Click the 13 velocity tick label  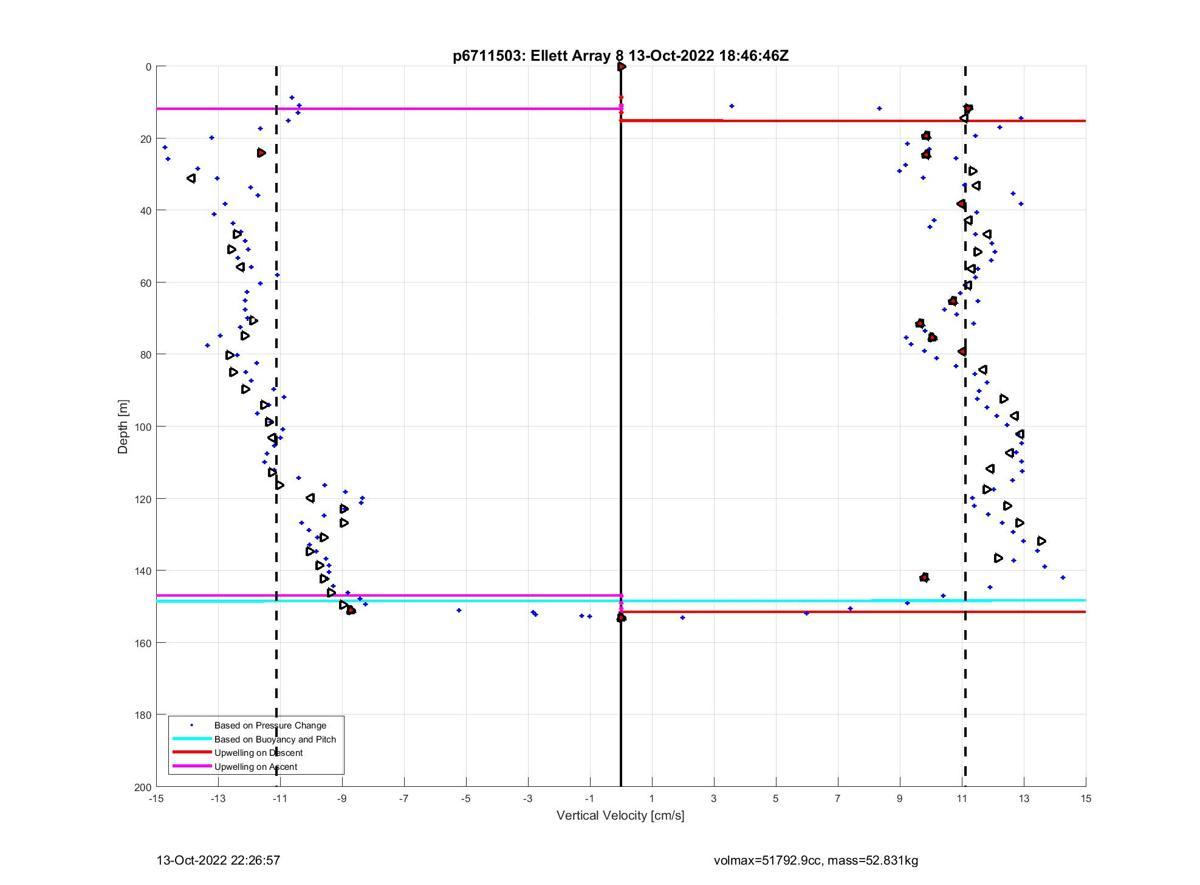tap(1024, 799)
